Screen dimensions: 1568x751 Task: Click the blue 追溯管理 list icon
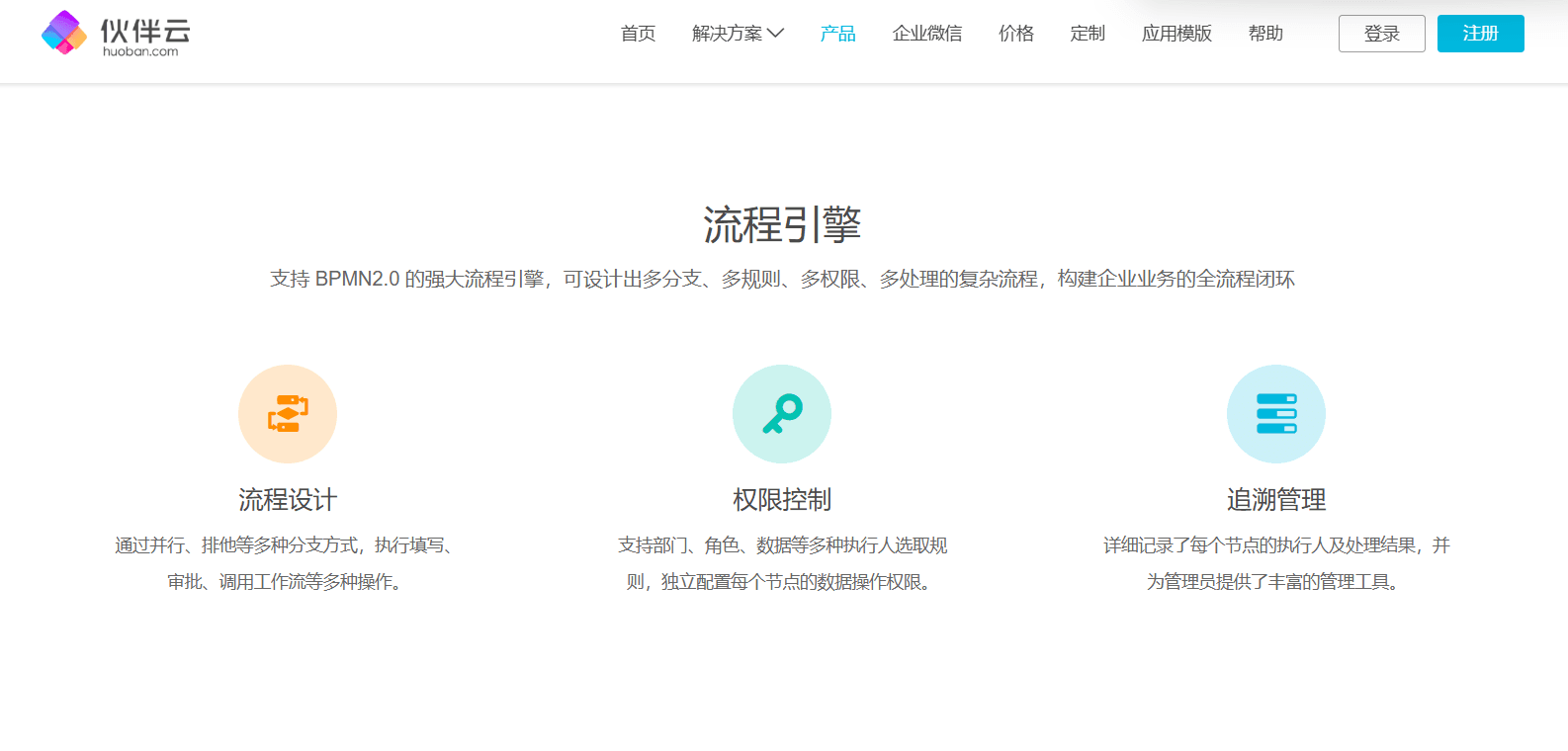(x=1276, y=414)
